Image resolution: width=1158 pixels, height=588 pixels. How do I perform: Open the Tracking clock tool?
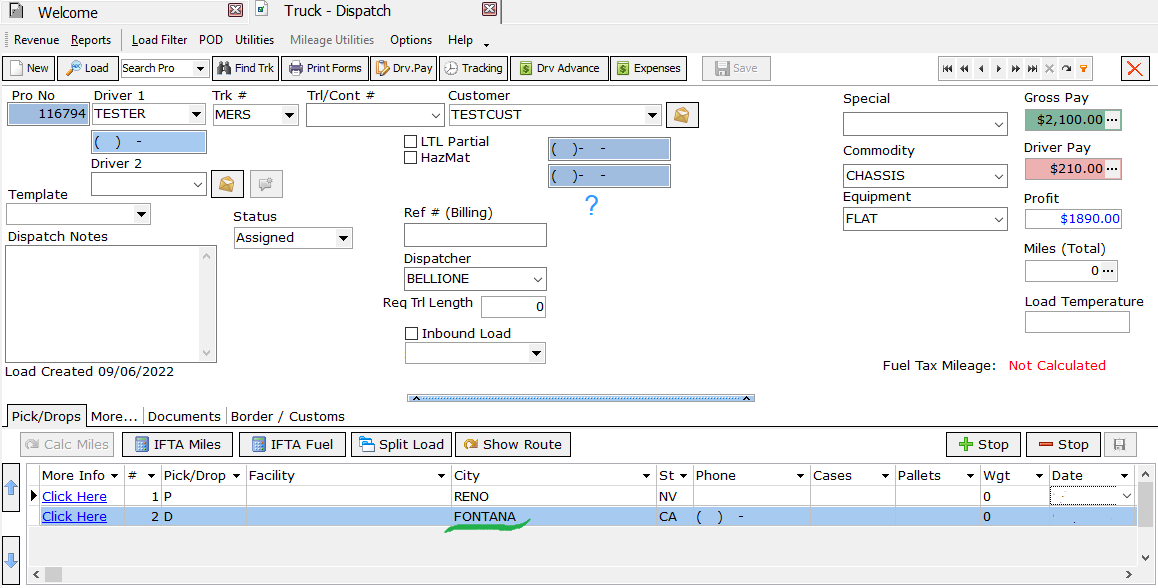click(472, 68)
